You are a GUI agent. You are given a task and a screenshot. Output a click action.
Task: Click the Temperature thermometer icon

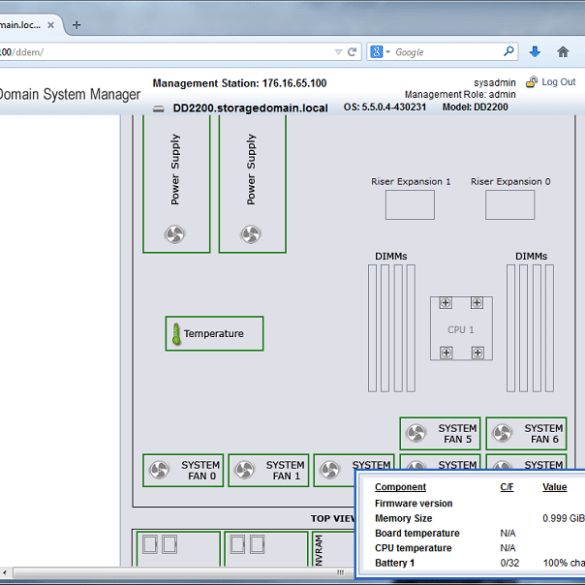pyautogui.click(x=176, y=334)
